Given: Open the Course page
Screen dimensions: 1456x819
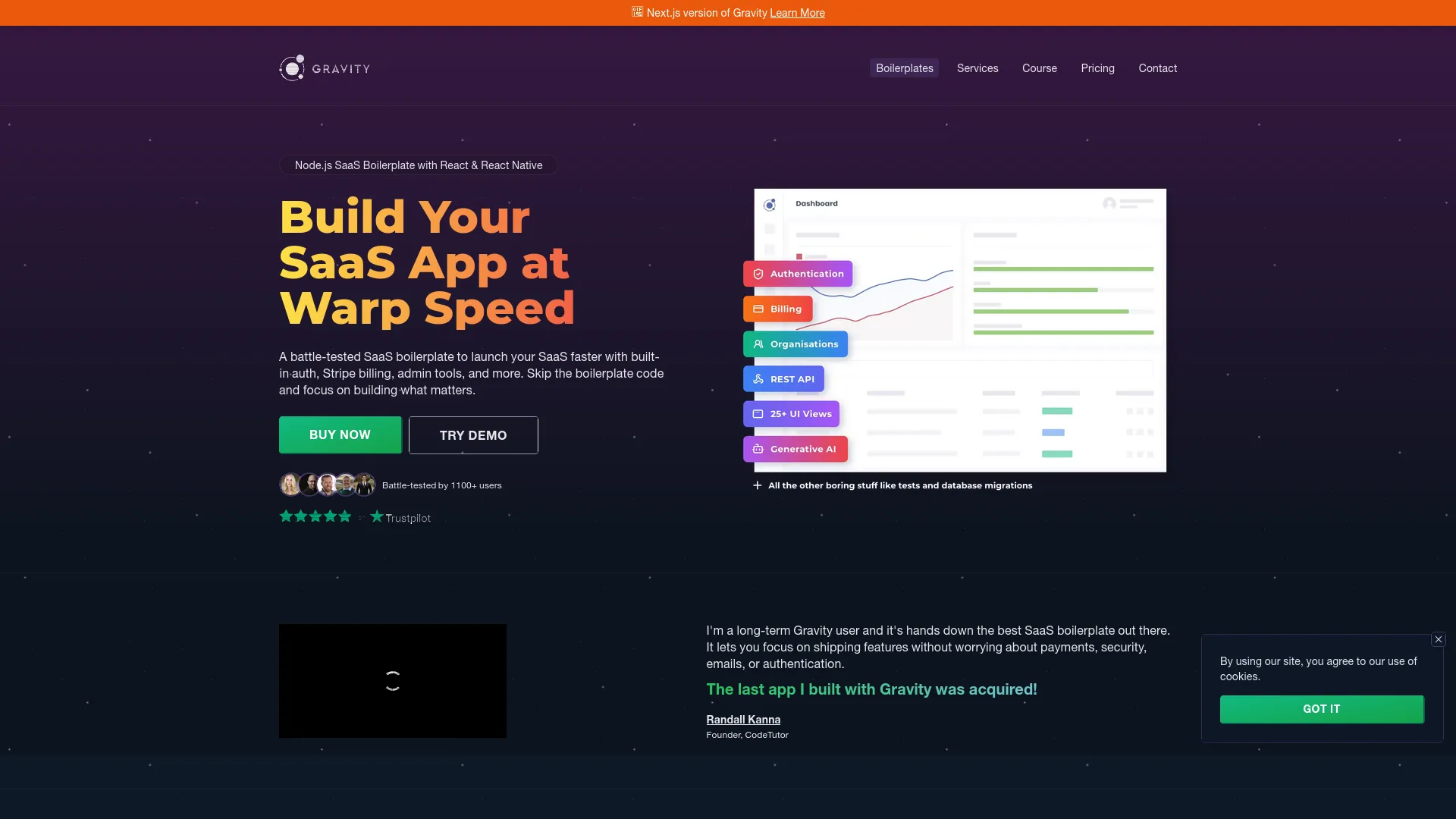Looking at the screenshot, I should coord(1039,68).
